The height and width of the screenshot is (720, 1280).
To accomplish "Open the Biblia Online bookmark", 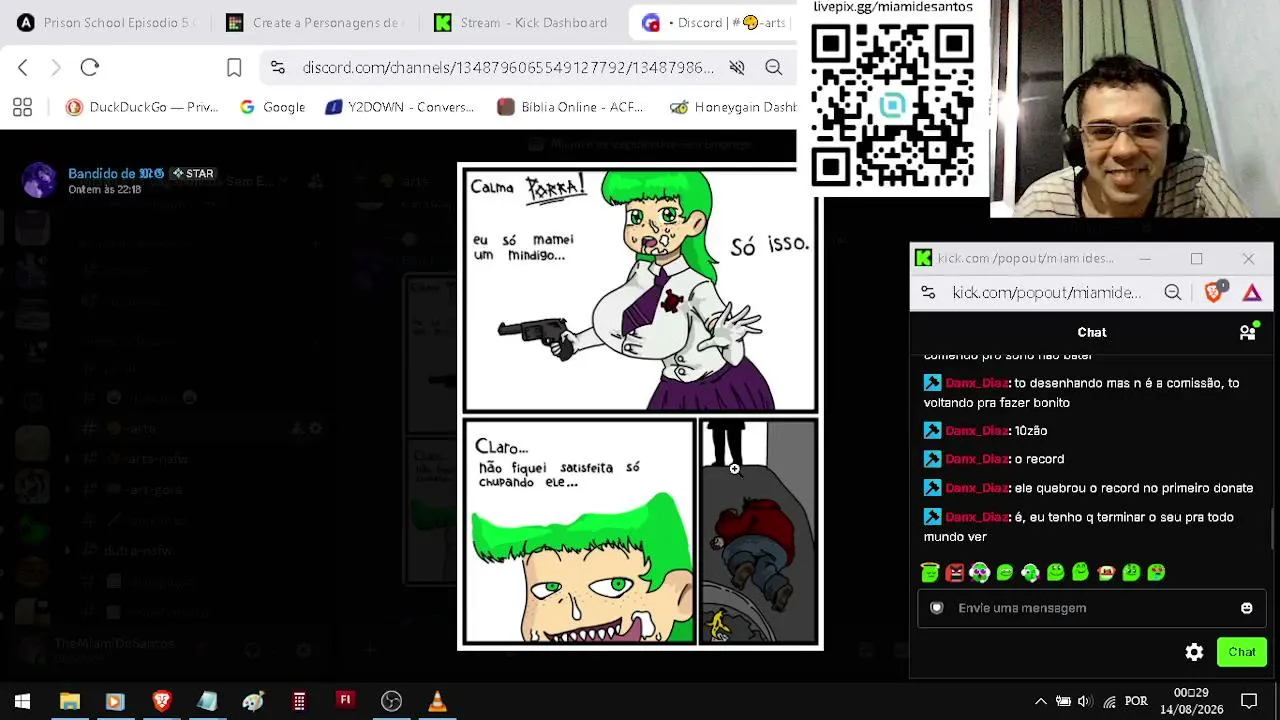I will (570, 107).
